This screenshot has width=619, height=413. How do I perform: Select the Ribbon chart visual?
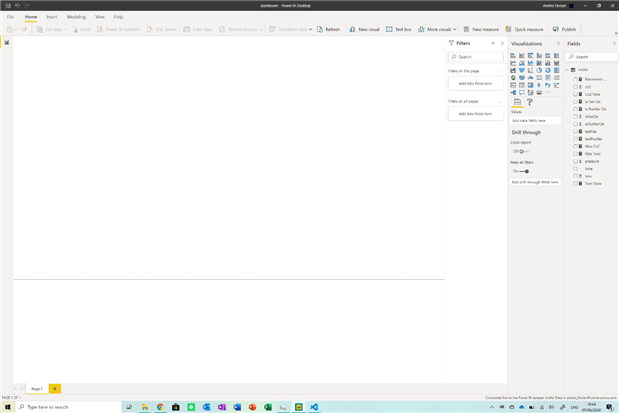(x=556, y=63)
